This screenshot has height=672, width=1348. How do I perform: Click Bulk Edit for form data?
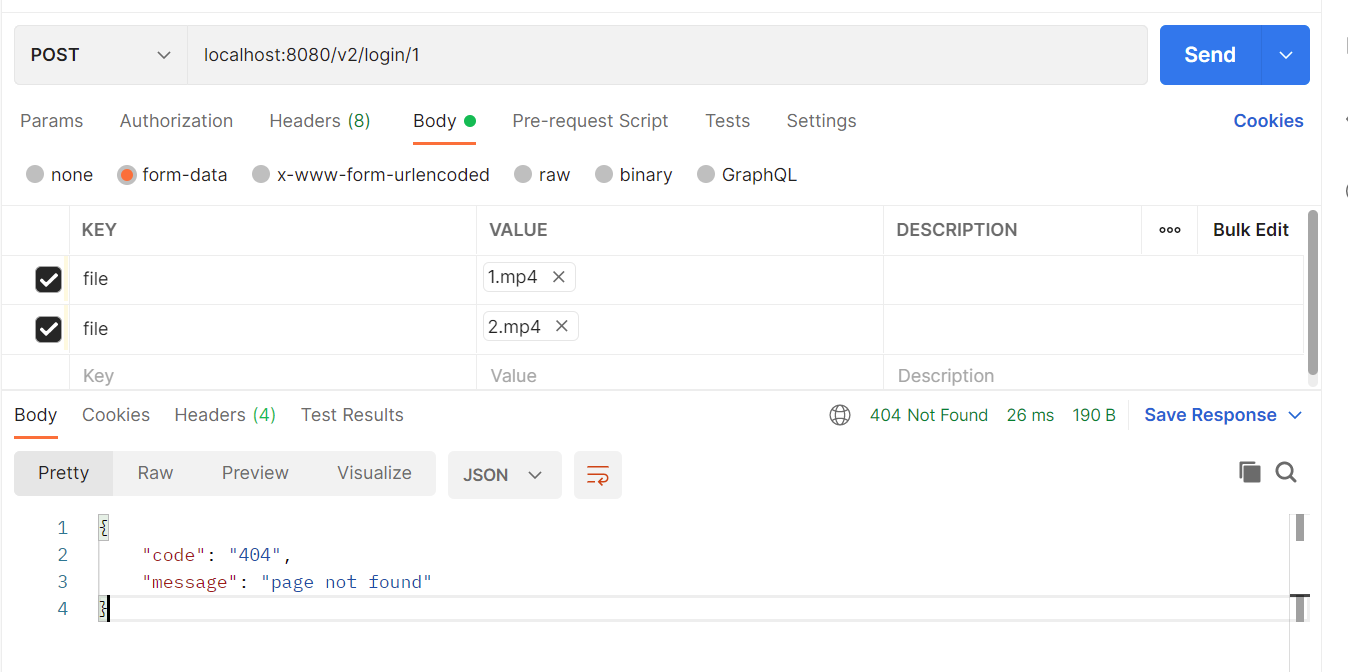coord(1251,230)
